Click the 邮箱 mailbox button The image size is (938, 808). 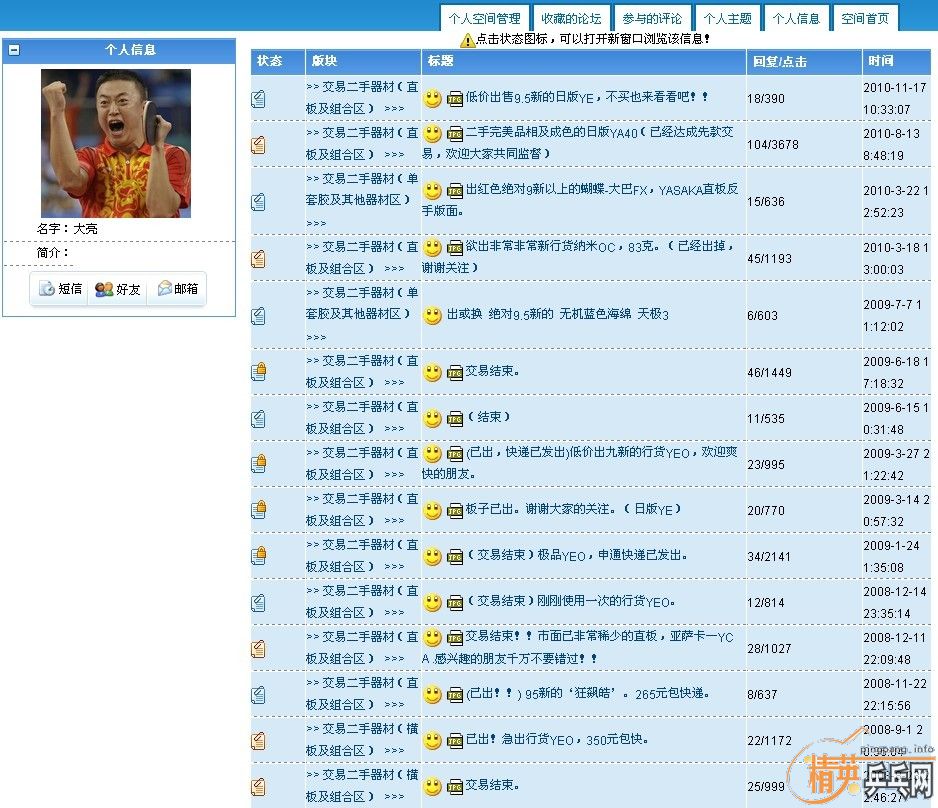pos(177,290)
